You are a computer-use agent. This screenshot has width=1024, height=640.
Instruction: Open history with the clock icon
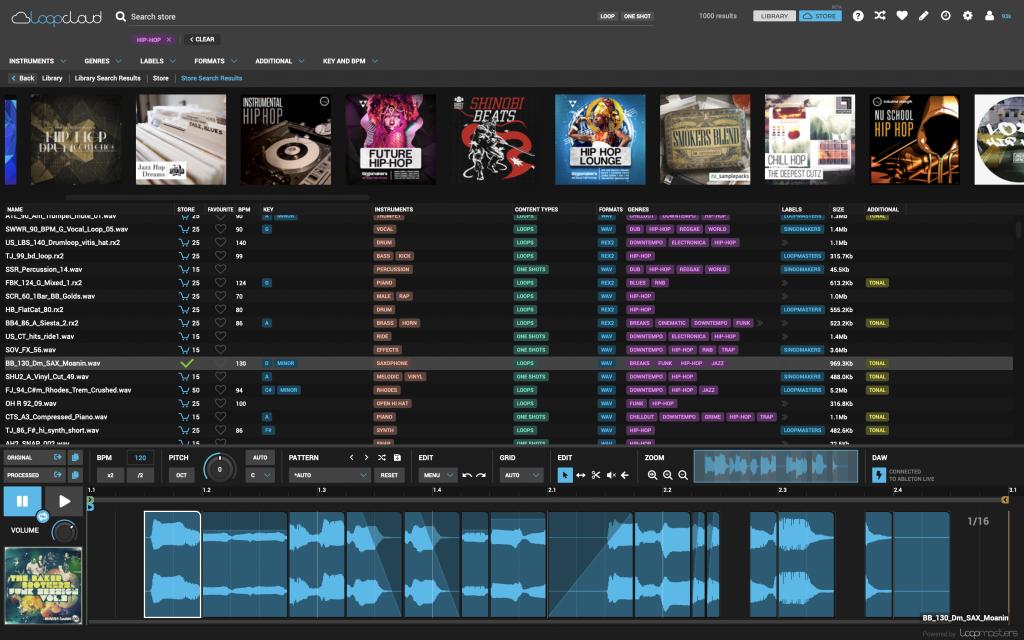pyautogui.click(x=946, y=15)
